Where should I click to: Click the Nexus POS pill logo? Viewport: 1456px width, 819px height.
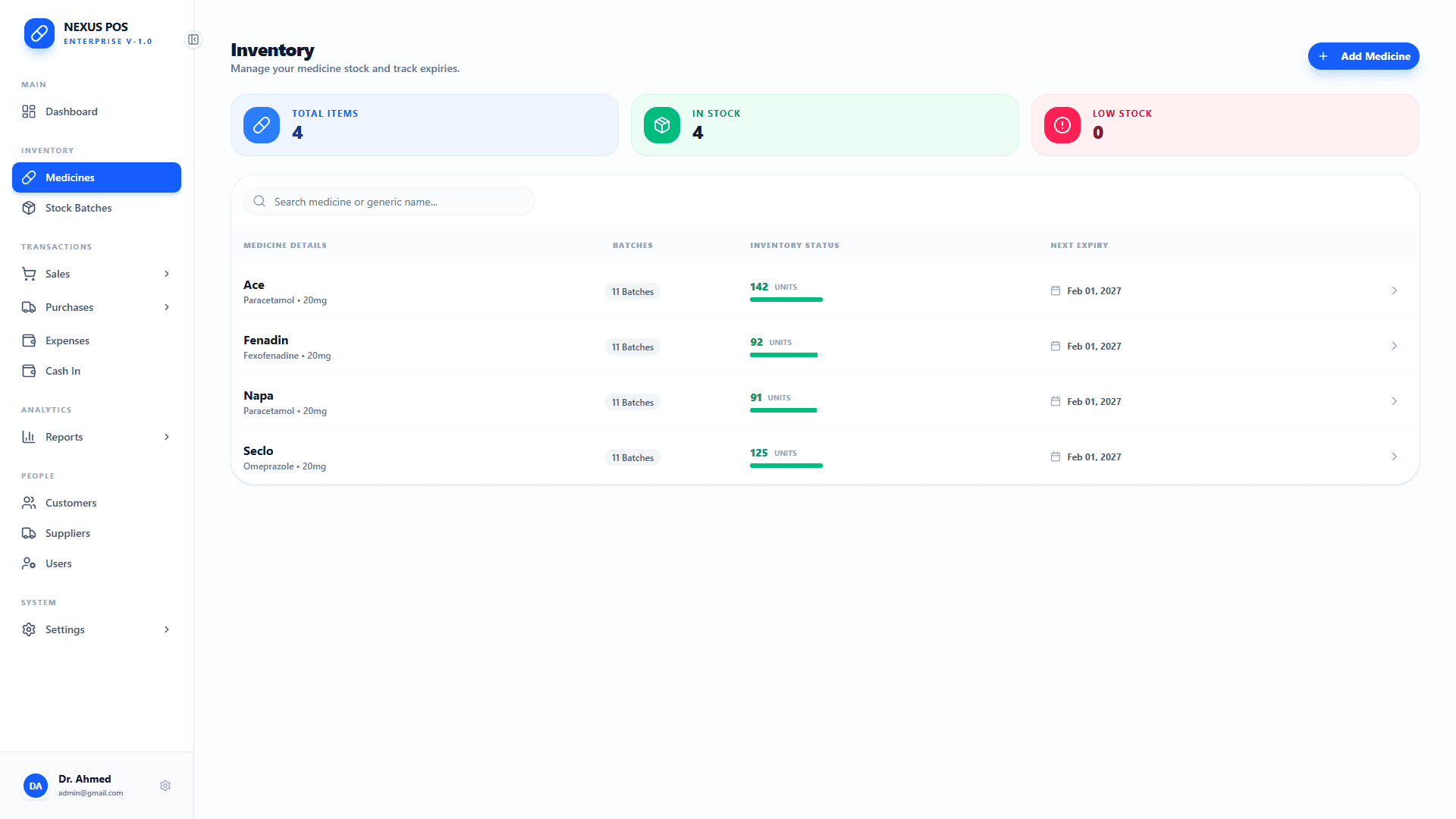(x=39, y=33)
